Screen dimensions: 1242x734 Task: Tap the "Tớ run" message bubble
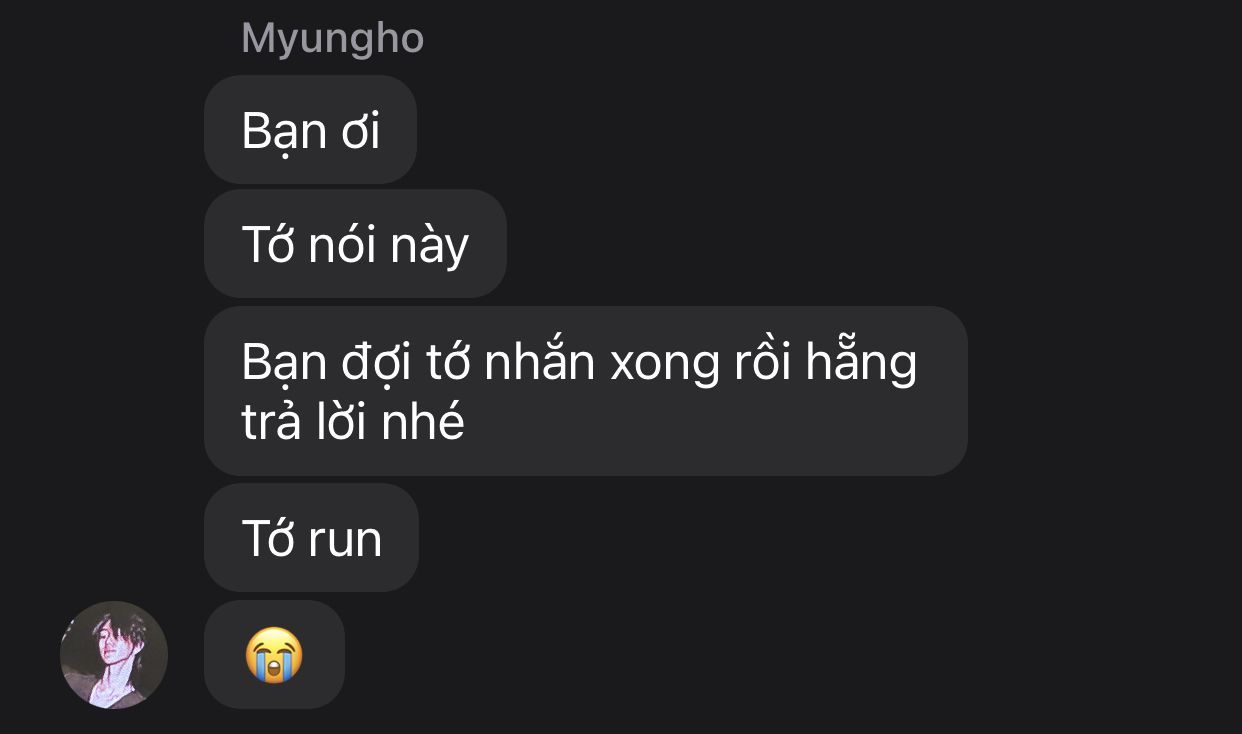[x=311, y=538]
